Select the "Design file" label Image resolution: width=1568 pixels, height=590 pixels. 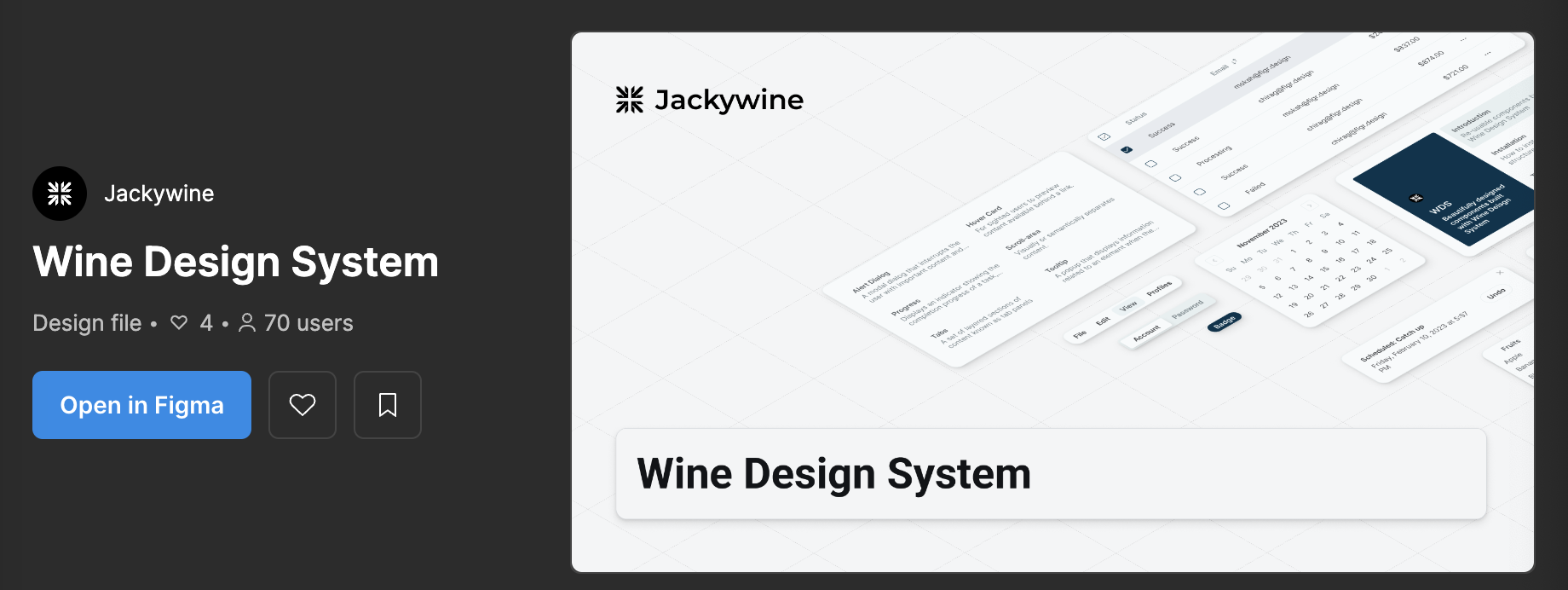87,323
